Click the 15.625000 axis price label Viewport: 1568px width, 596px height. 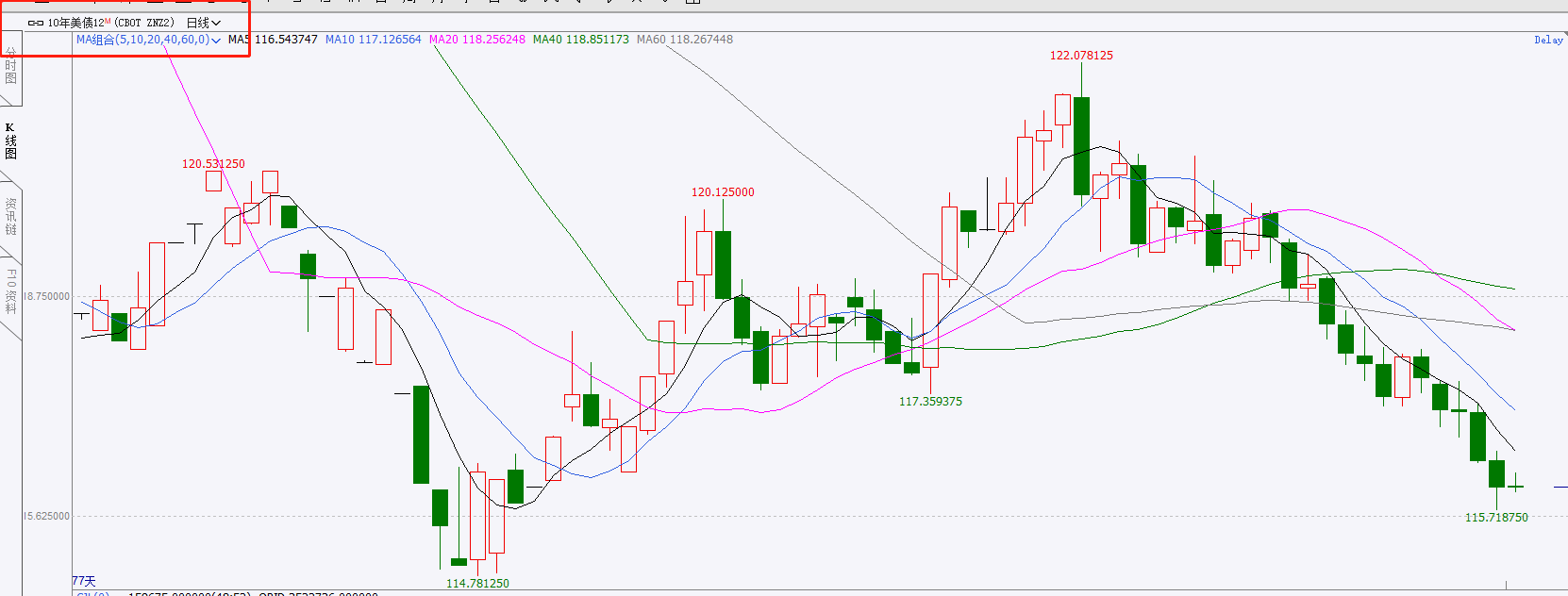tap(46, 516)
